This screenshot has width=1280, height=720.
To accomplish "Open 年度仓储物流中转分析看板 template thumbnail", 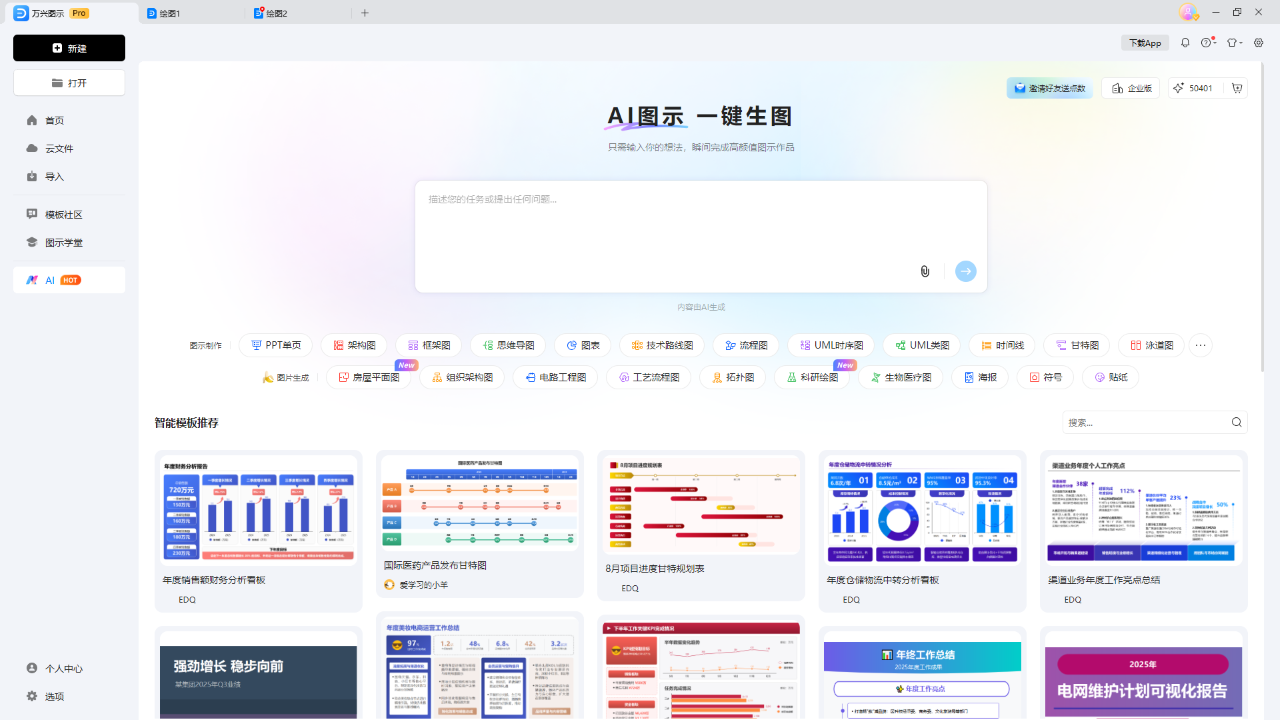I will 922,511.
